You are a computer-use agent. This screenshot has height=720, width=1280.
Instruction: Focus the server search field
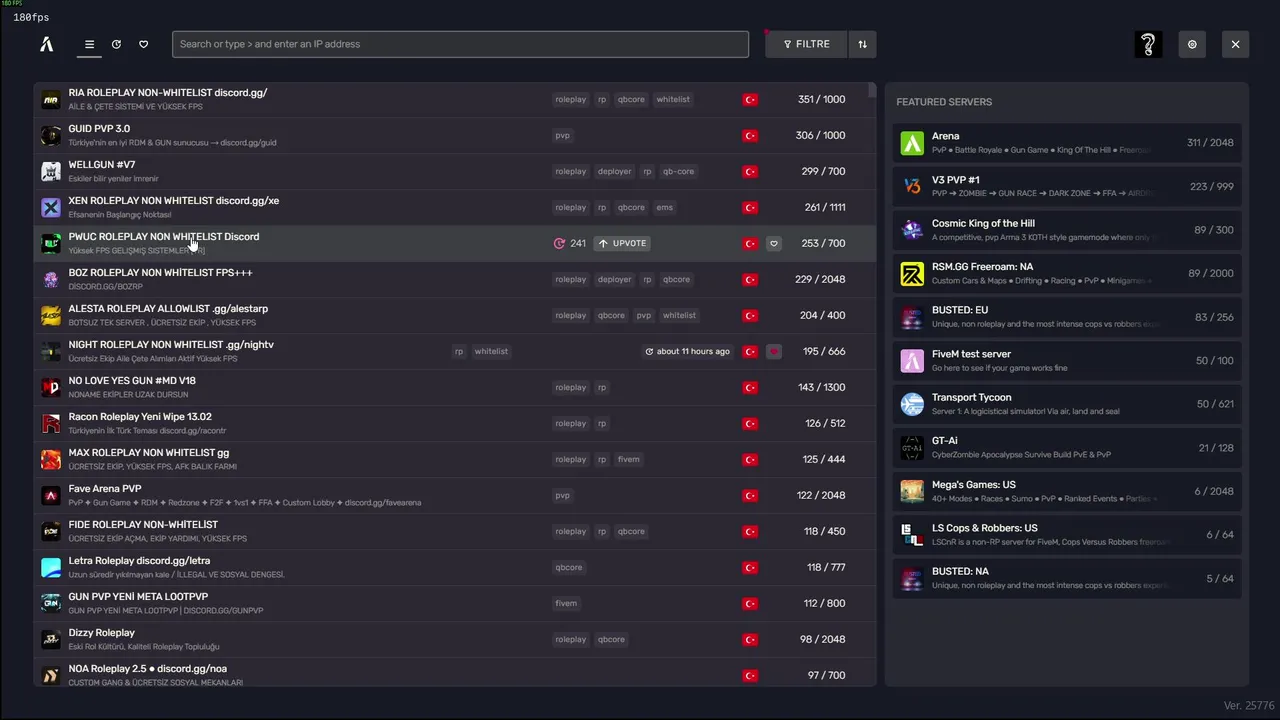460,44
